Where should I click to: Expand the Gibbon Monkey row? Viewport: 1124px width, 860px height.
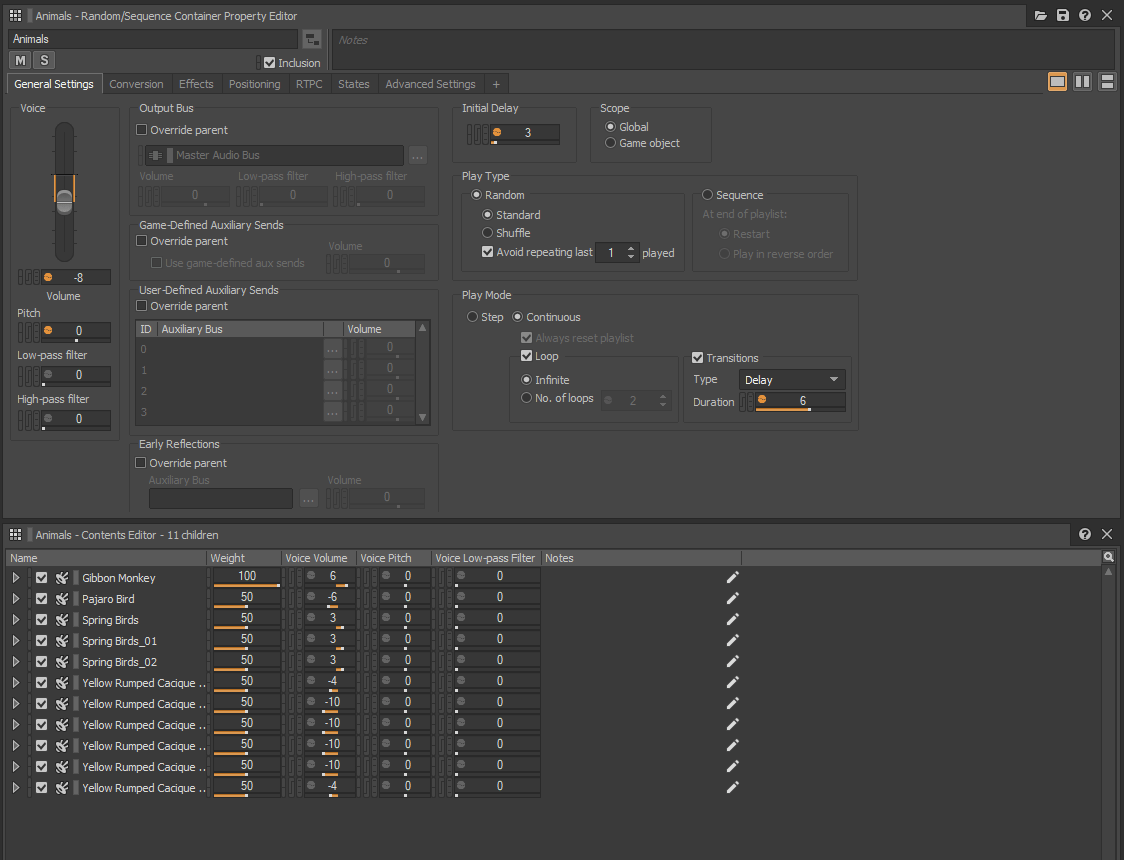pyautogui.click(x=15, y=578)
